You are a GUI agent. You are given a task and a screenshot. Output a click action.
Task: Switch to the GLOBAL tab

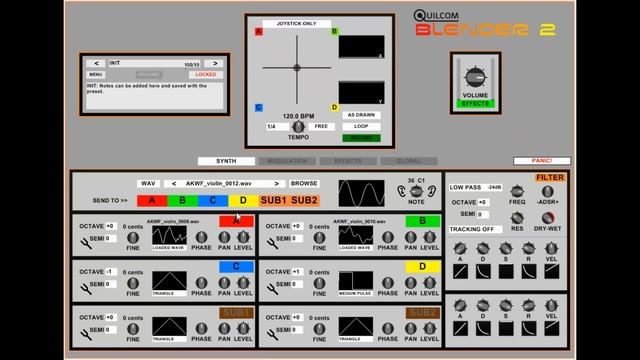coord(409,161)
